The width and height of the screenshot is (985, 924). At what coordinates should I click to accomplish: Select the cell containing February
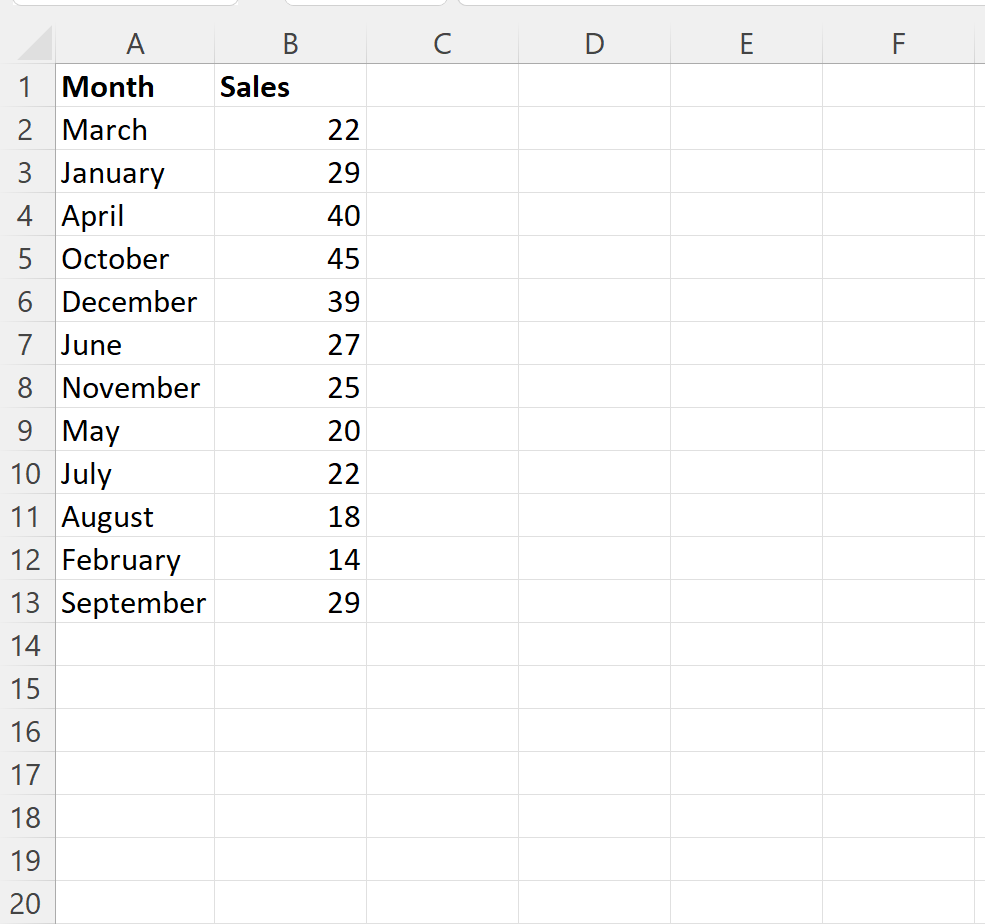click(135, 558)
